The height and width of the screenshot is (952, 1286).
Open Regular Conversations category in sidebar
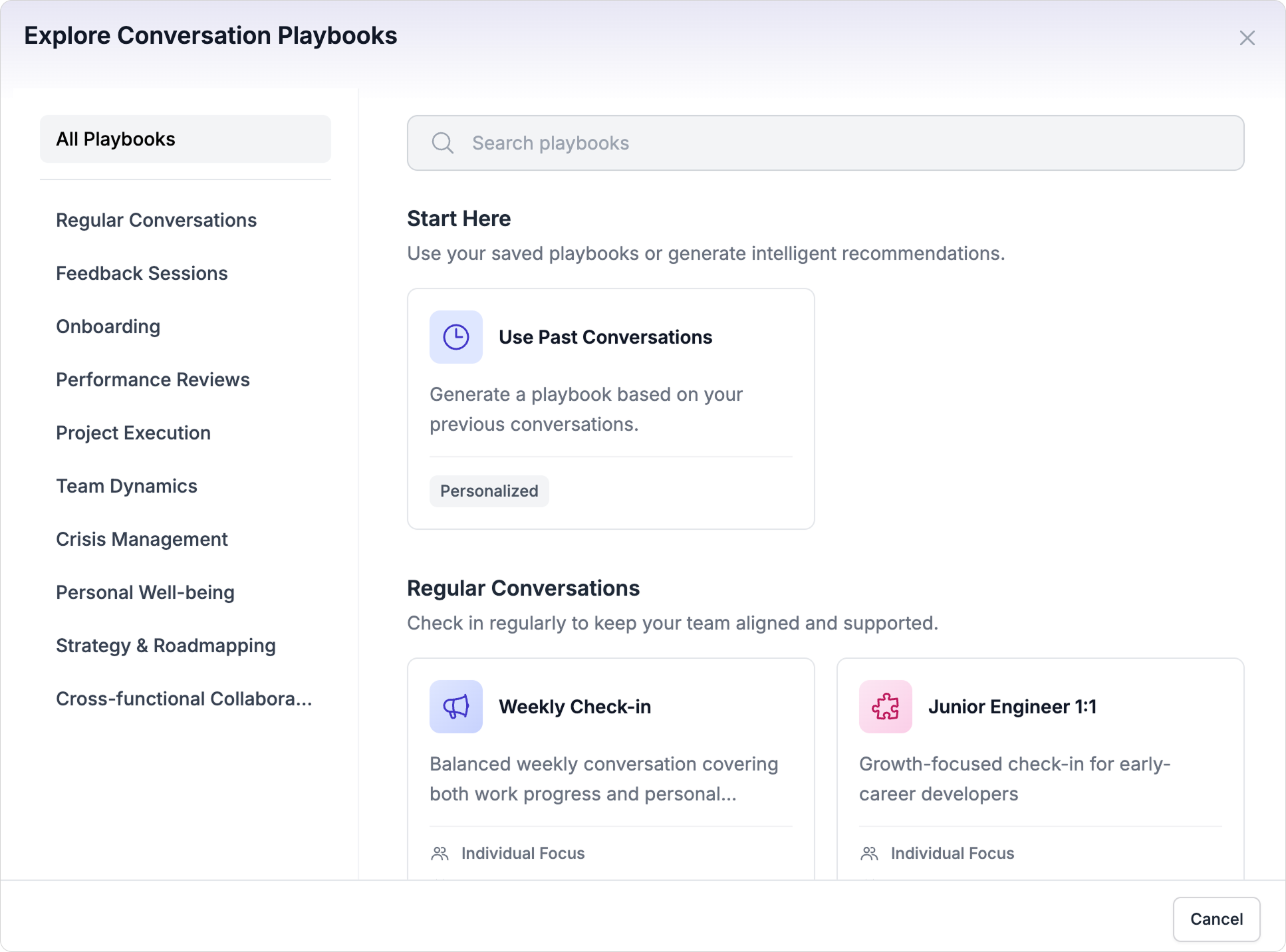click(156, 220)
